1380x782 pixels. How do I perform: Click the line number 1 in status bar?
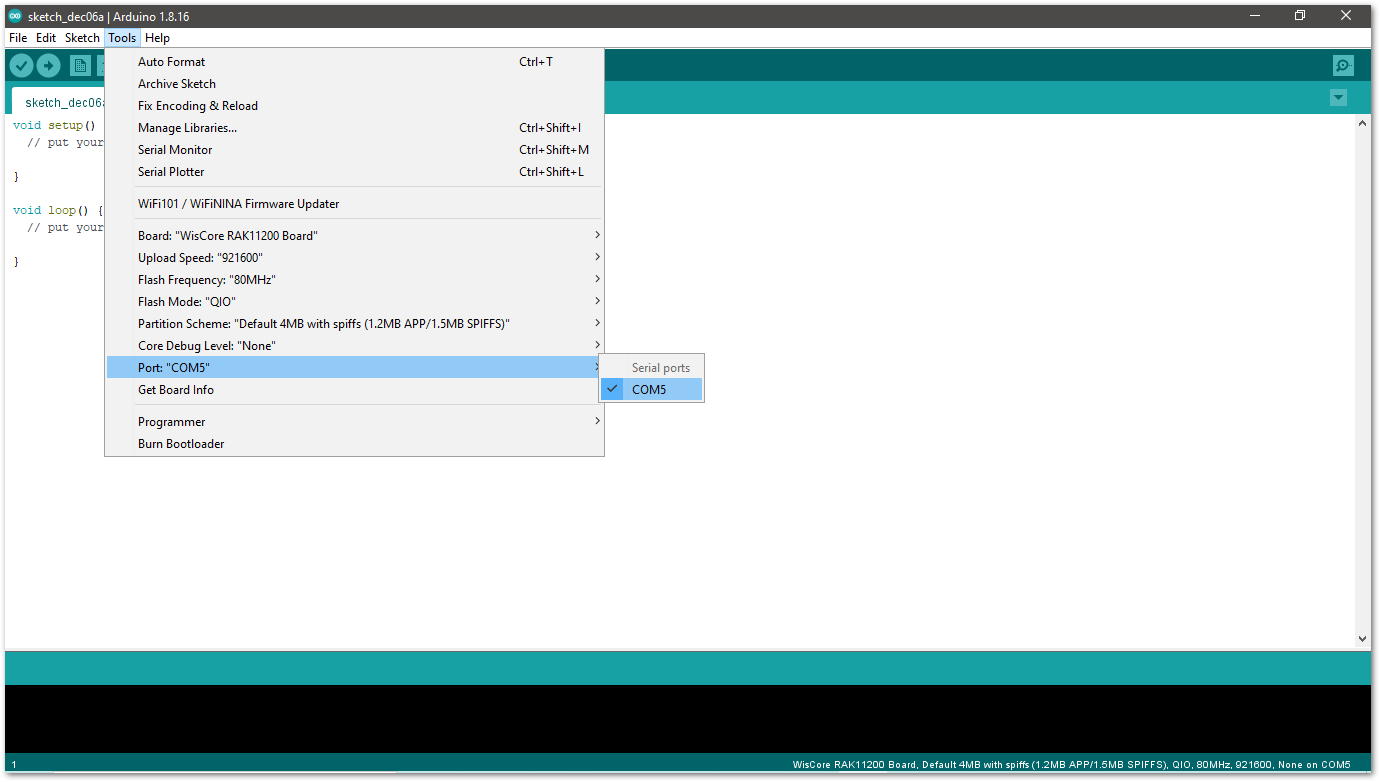[x=14, y=765]
